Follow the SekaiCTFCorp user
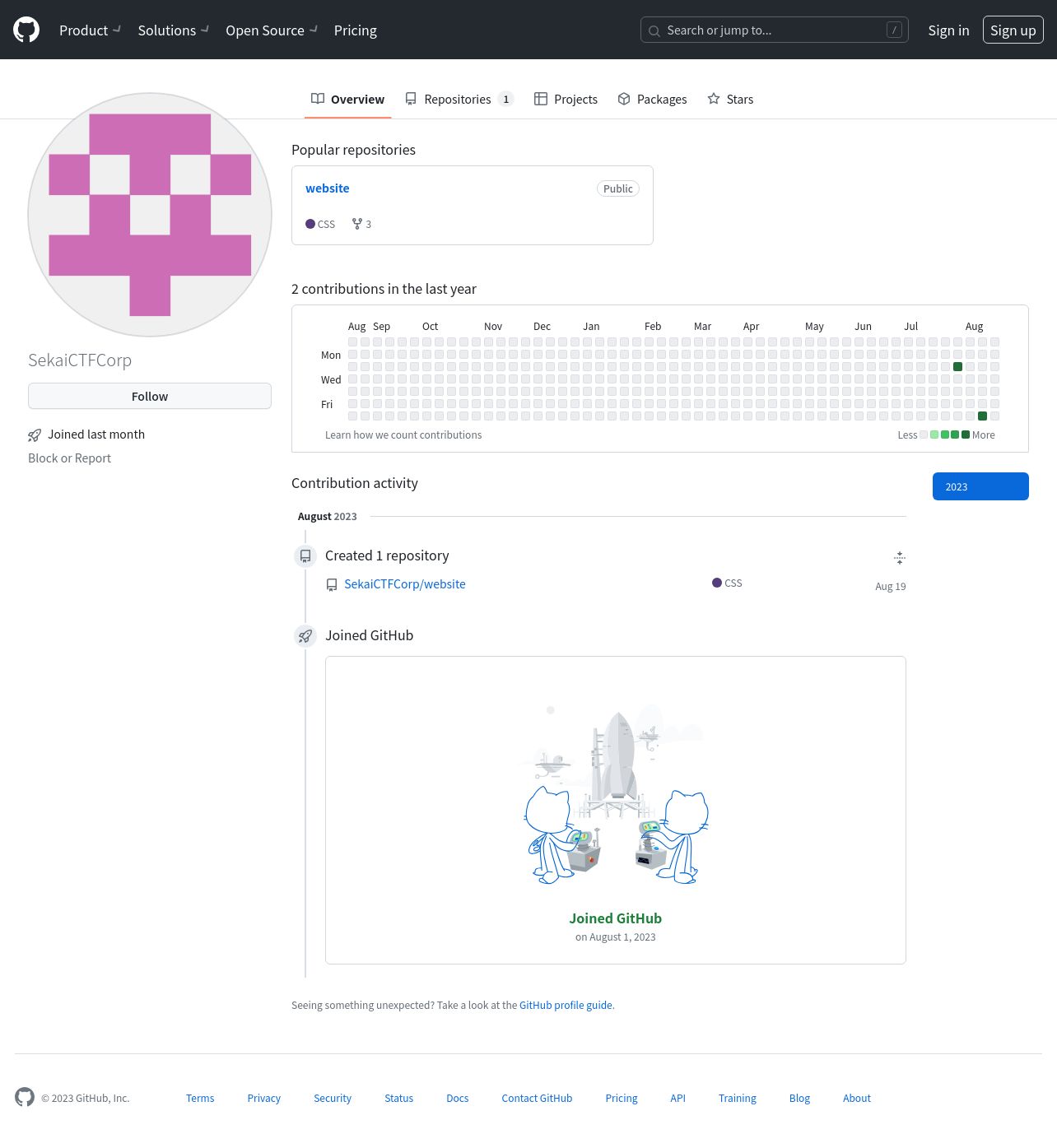The height and width of the screenshot is (1148, 1057). (150, 396)
